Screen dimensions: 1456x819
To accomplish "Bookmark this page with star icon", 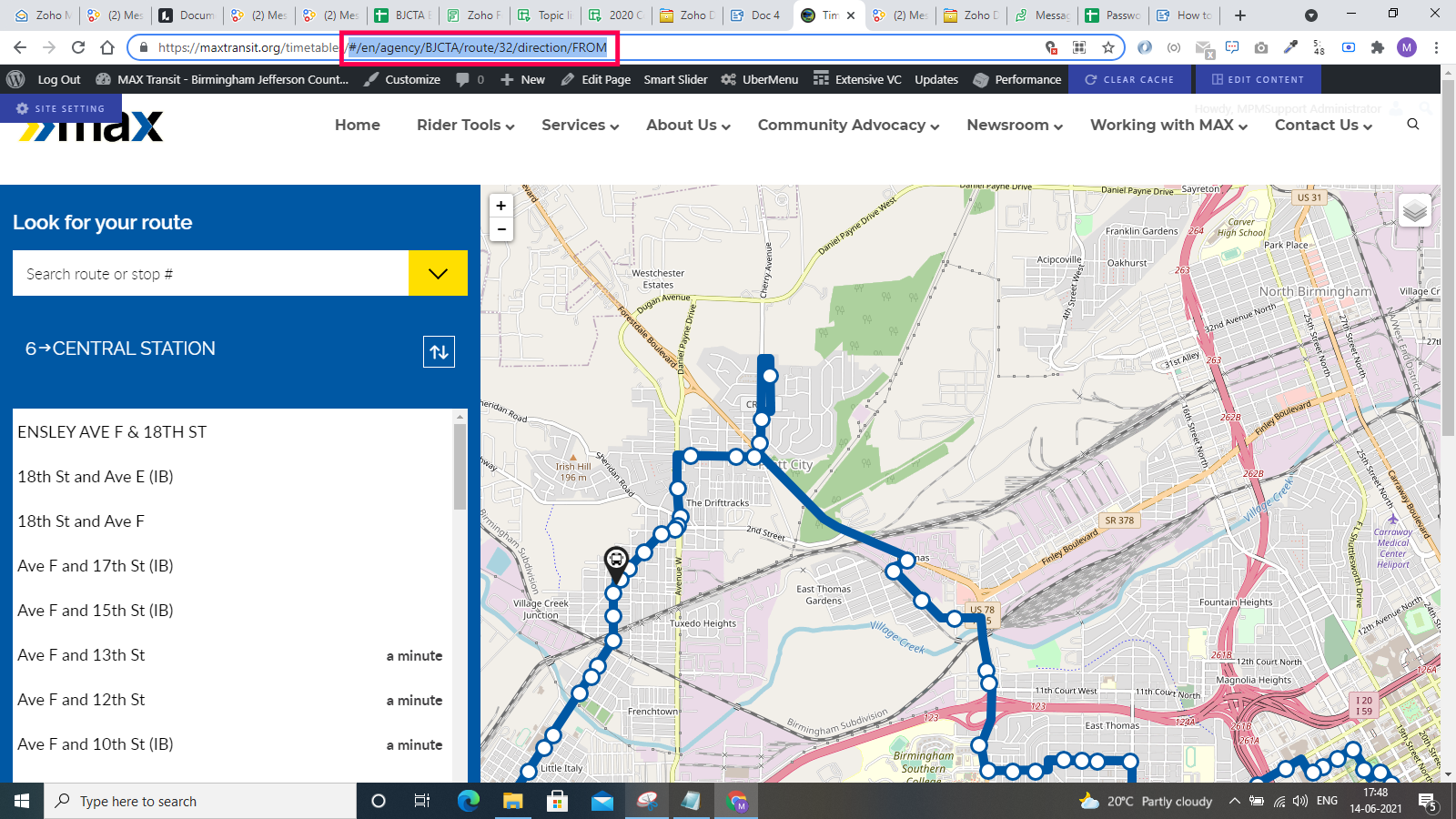I will tap(1107, 47).
